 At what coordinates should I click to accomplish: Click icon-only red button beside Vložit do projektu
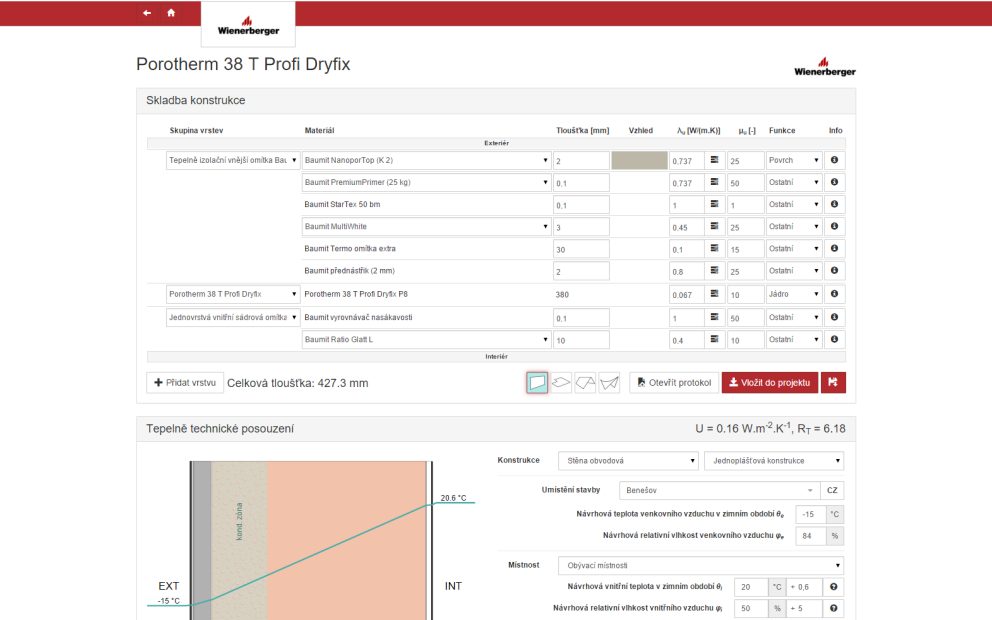[x=832, y=382]
